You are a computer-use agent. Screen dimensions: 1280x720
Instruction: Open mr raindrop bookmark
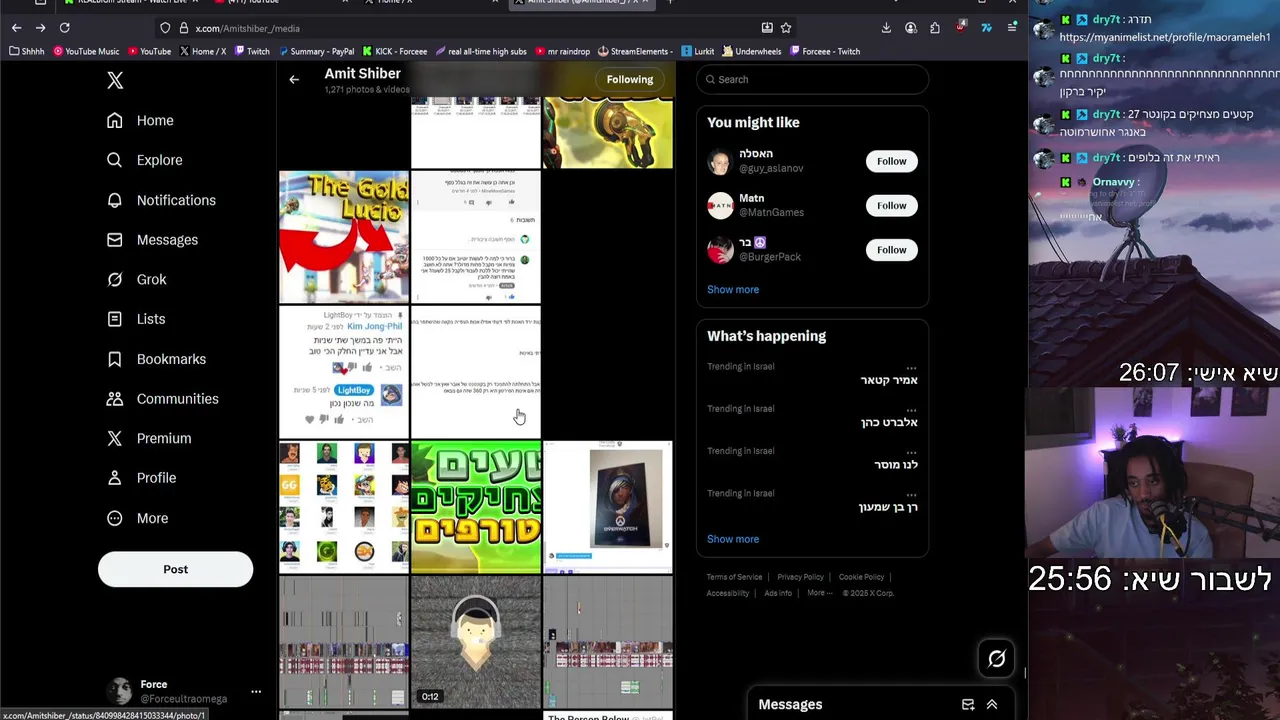tap(563, 51)
